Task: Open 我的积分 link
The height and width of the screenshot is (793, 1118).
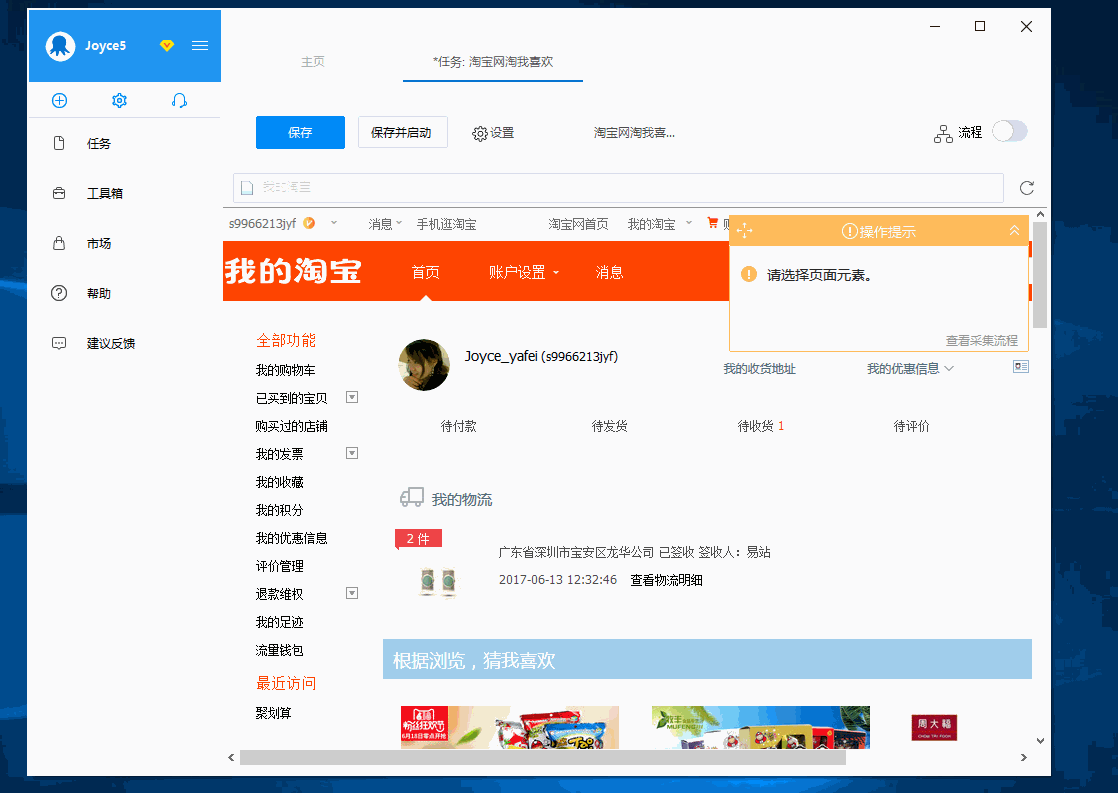Action: (x=280, y=510)
